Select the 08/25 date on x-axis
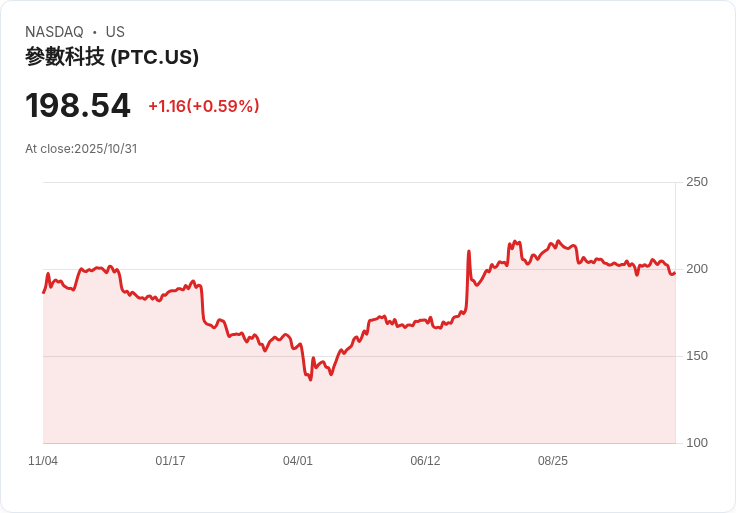This screenshot has height=513, width=736. coord(553,461)
